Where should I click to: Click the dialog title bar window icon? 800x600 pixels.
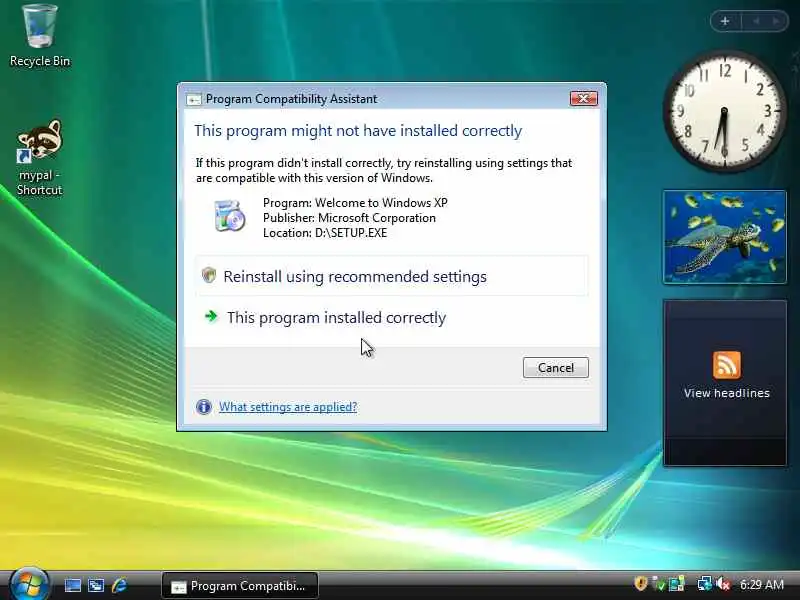tap(193, 99)
